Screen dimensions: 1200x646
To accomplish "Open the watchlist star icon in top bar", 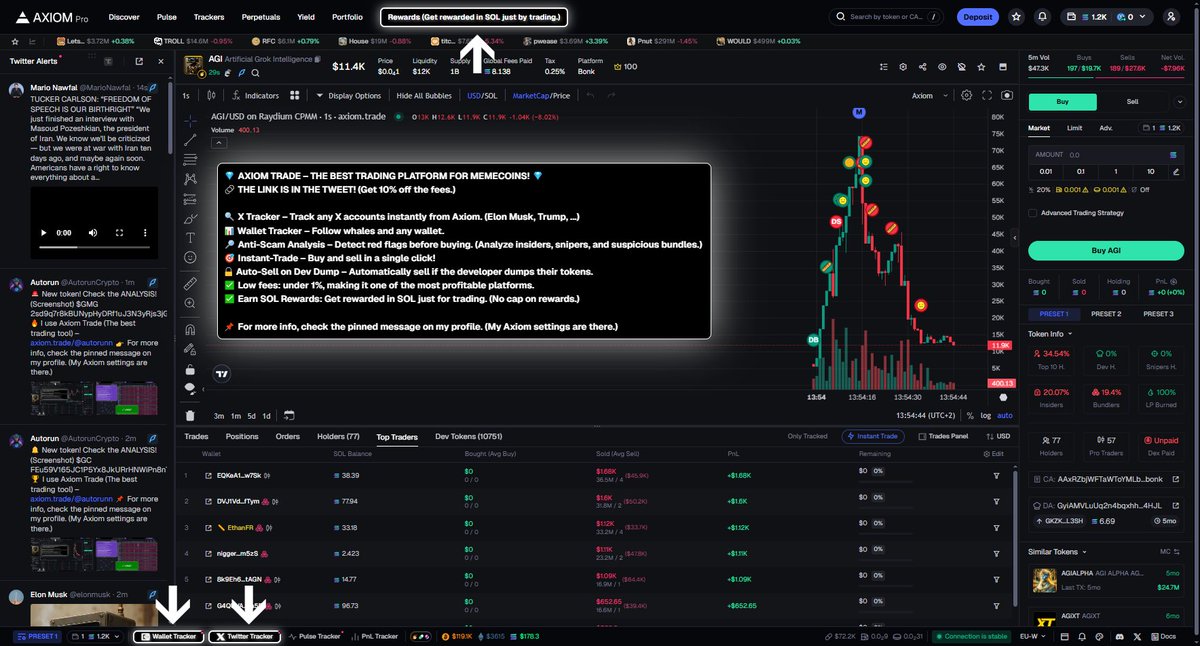I will (1016, 17).
